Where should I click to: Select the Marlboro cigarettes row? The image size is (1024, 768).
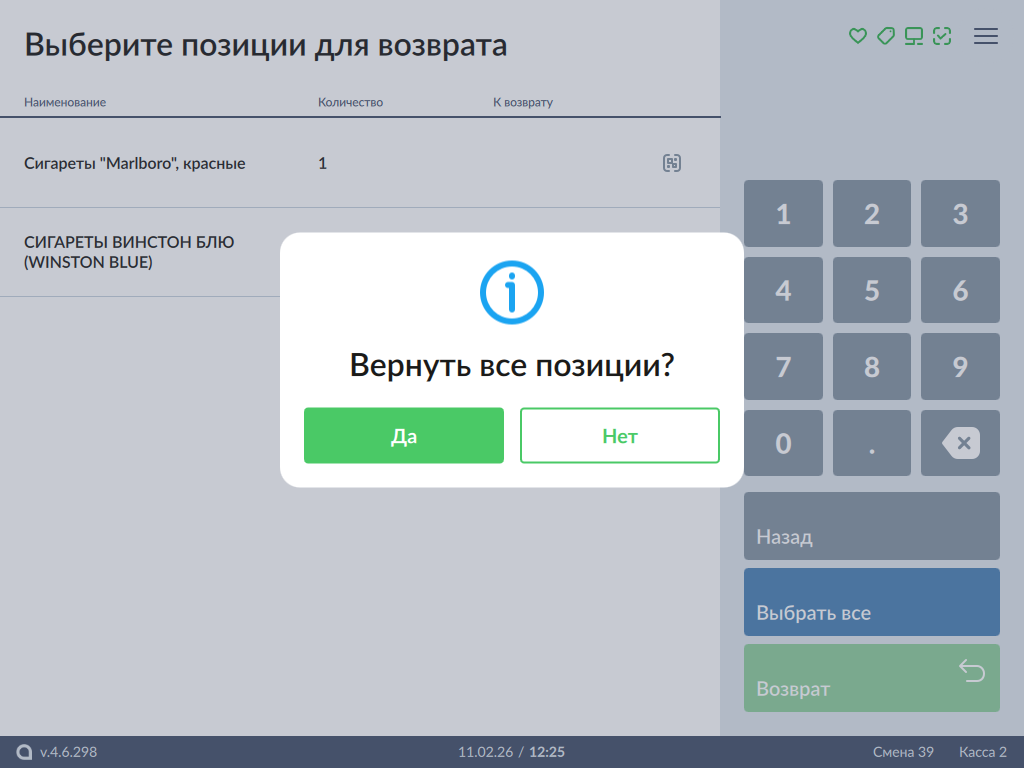click(135, 164)
